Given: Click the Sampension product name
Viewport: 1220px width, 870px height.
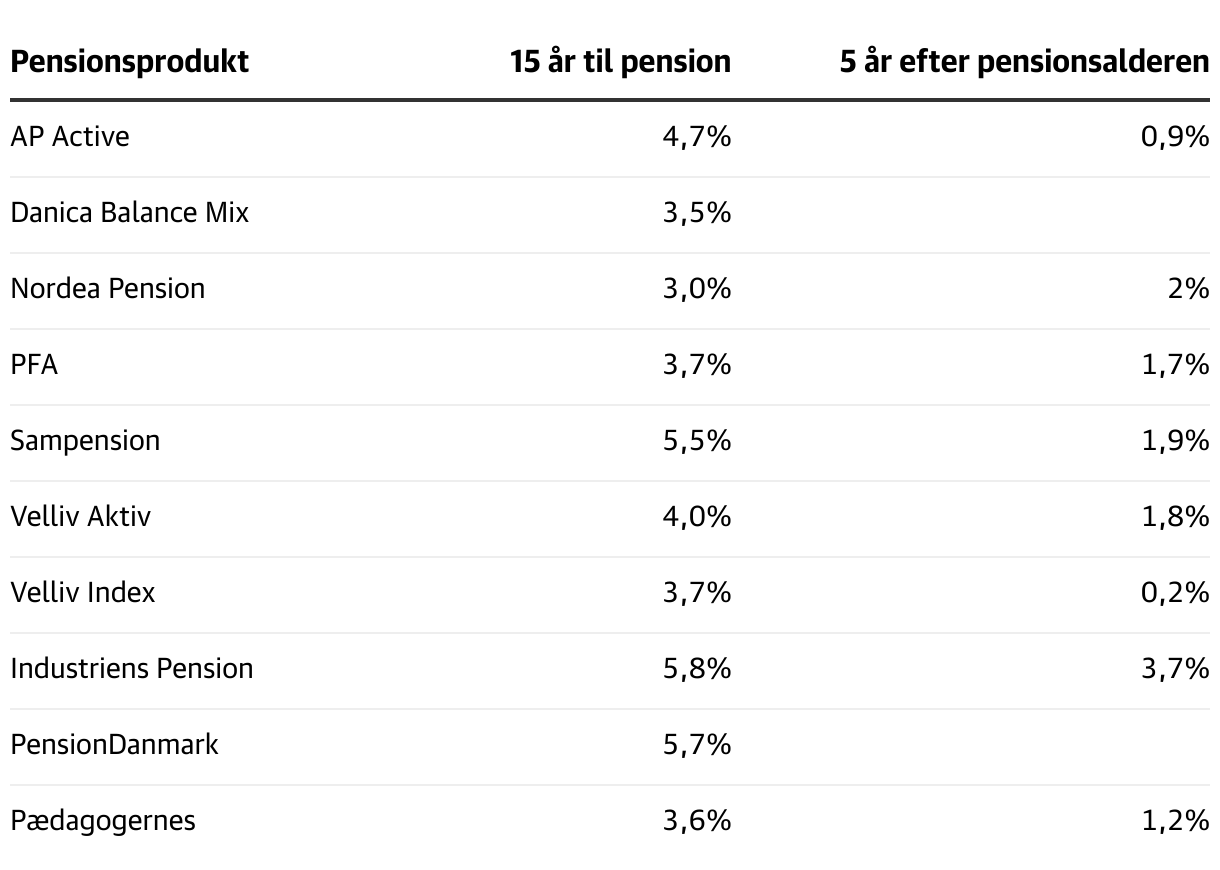Looking at the screenshot, I should 85,441.
